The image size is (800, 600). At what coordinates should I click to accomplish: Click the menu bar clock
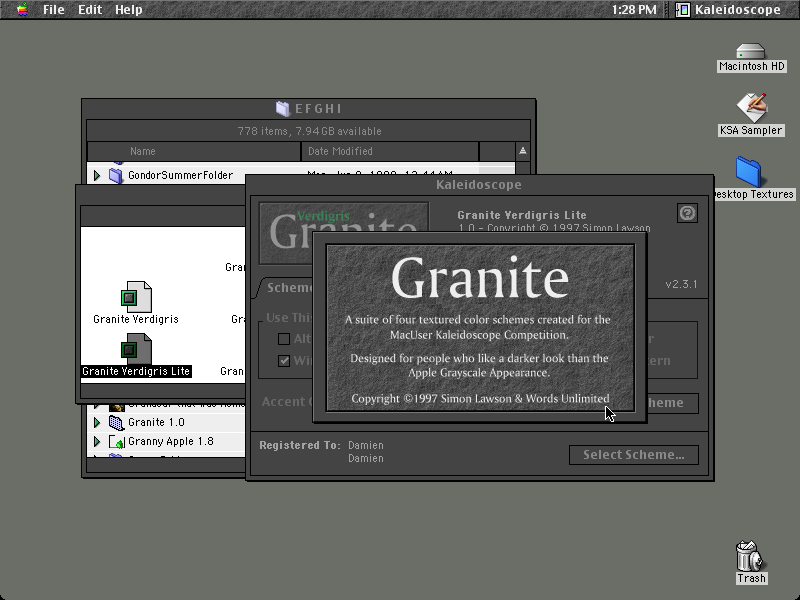(634, 10)
